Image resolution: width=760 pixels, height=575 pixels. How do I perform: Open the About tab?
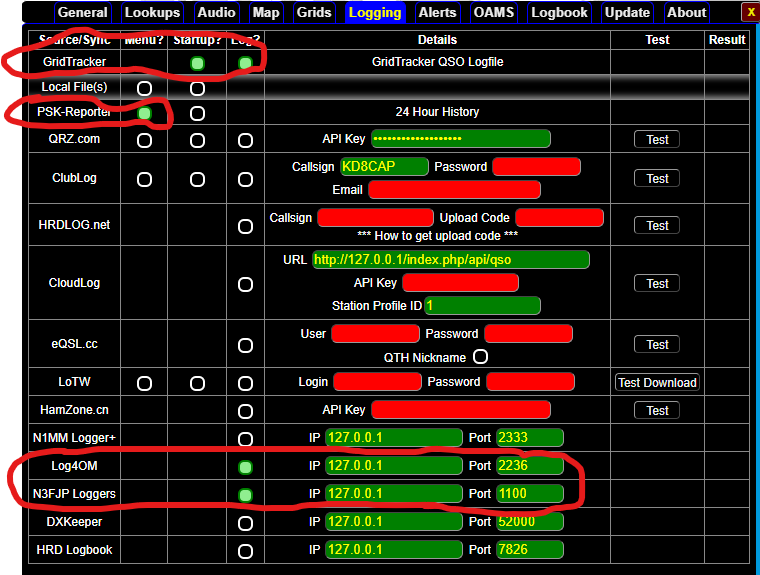tap(686, 13)
